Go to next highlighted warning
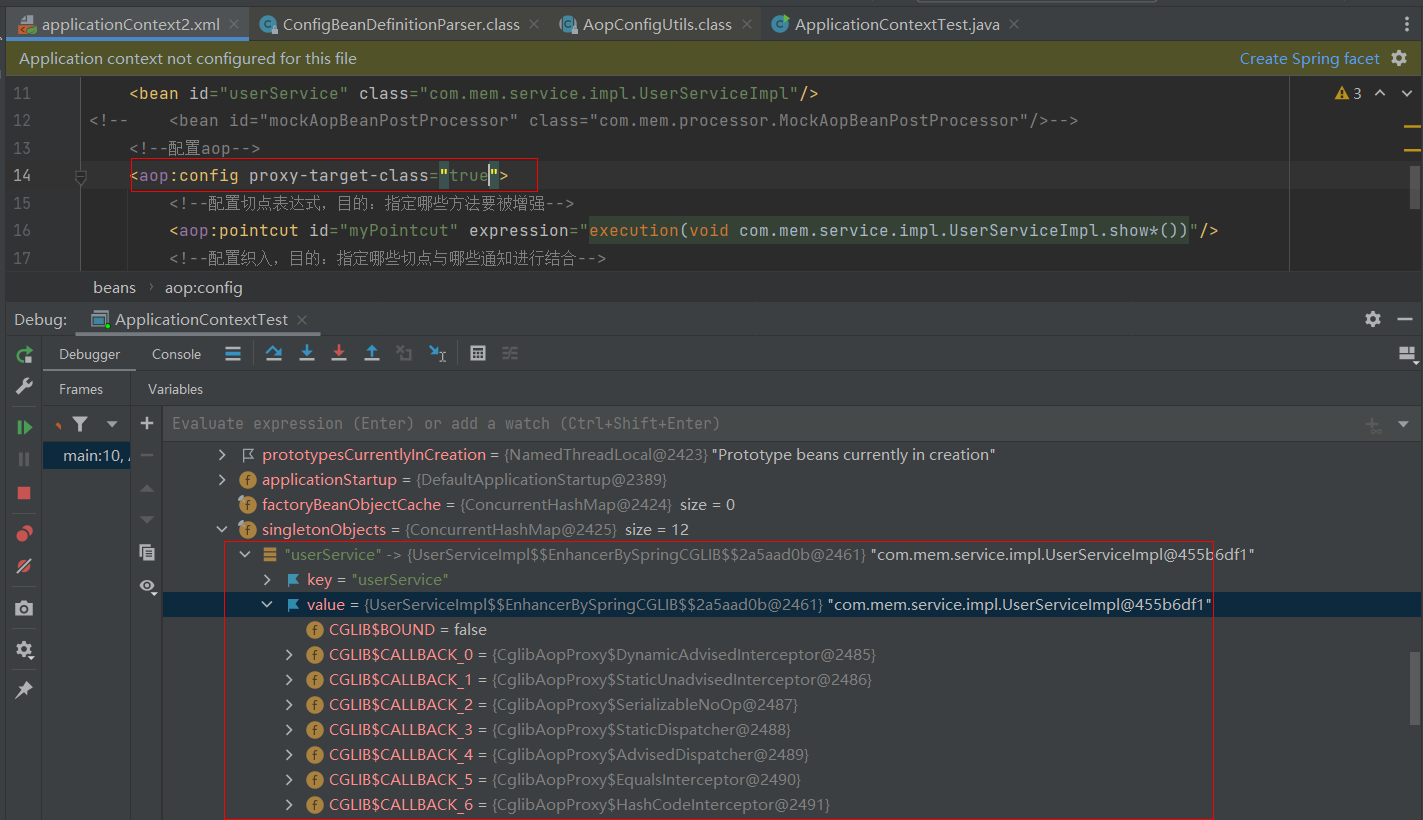The image size is (1423, 820). pos(1405,93)
